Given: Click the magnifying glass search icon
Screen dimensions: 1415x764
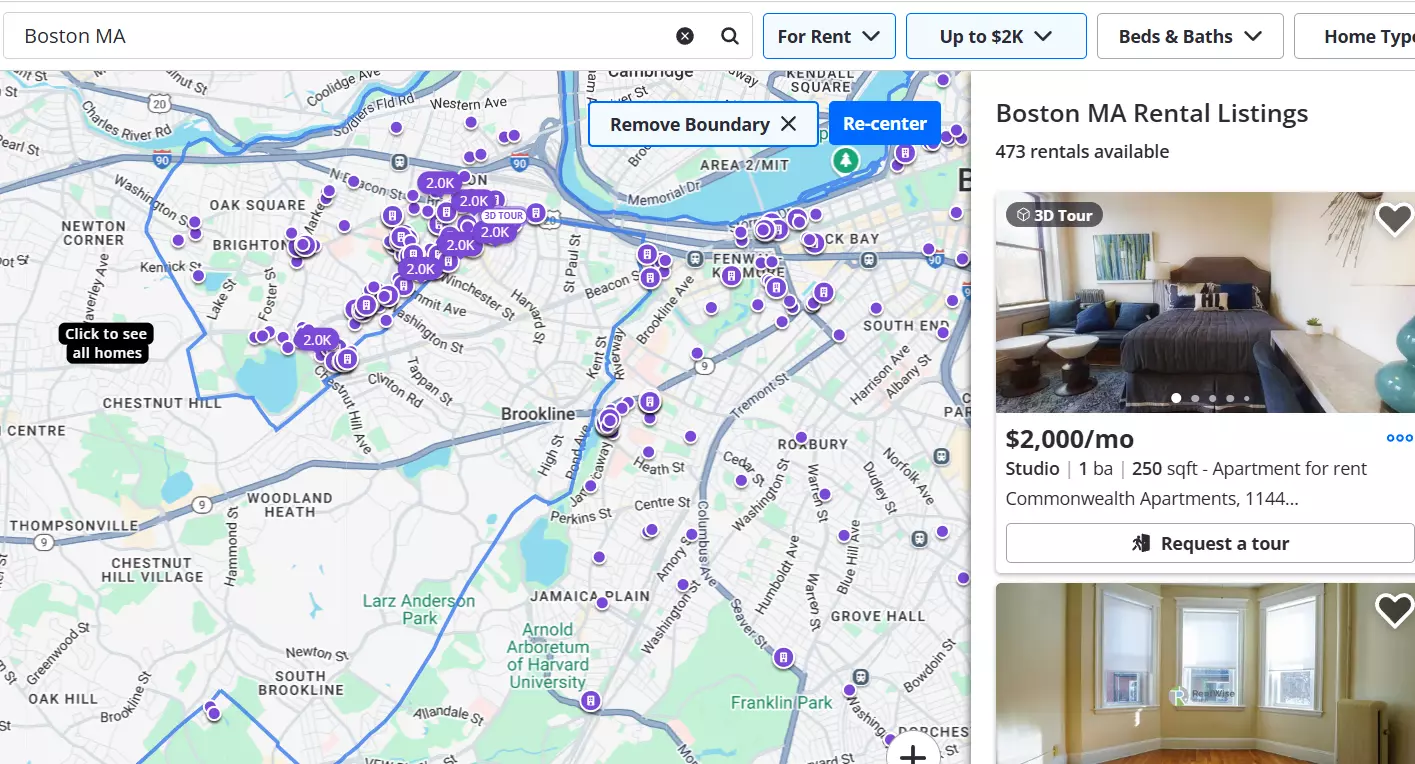Looking at the screenshot, I should [730, 36].
